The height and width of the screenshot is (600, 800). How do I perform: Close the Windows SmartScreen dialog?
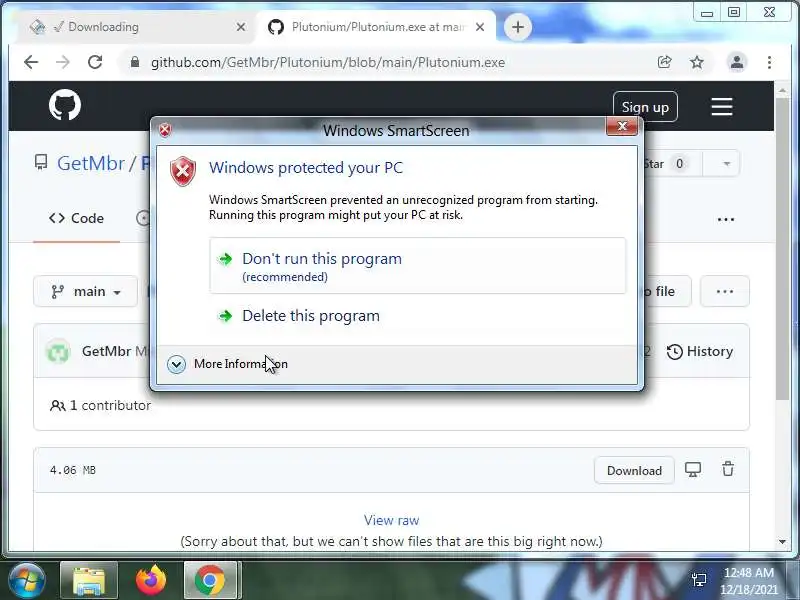pyautogui.click(x=622, y=126)
